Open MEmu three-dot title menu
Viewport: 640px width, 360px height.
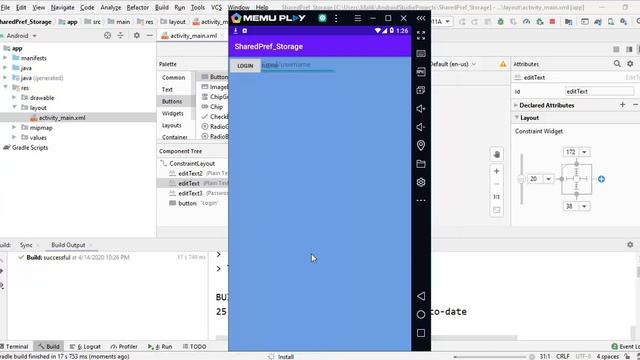point(336,18)
